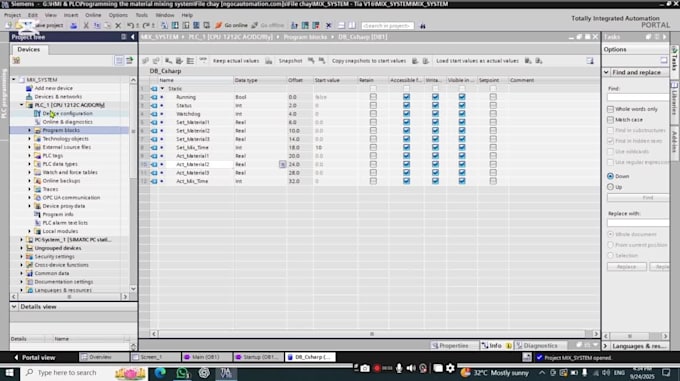Toggle Writable checkbox for Watchdog row
680x381 pixels.
point(435,114)
